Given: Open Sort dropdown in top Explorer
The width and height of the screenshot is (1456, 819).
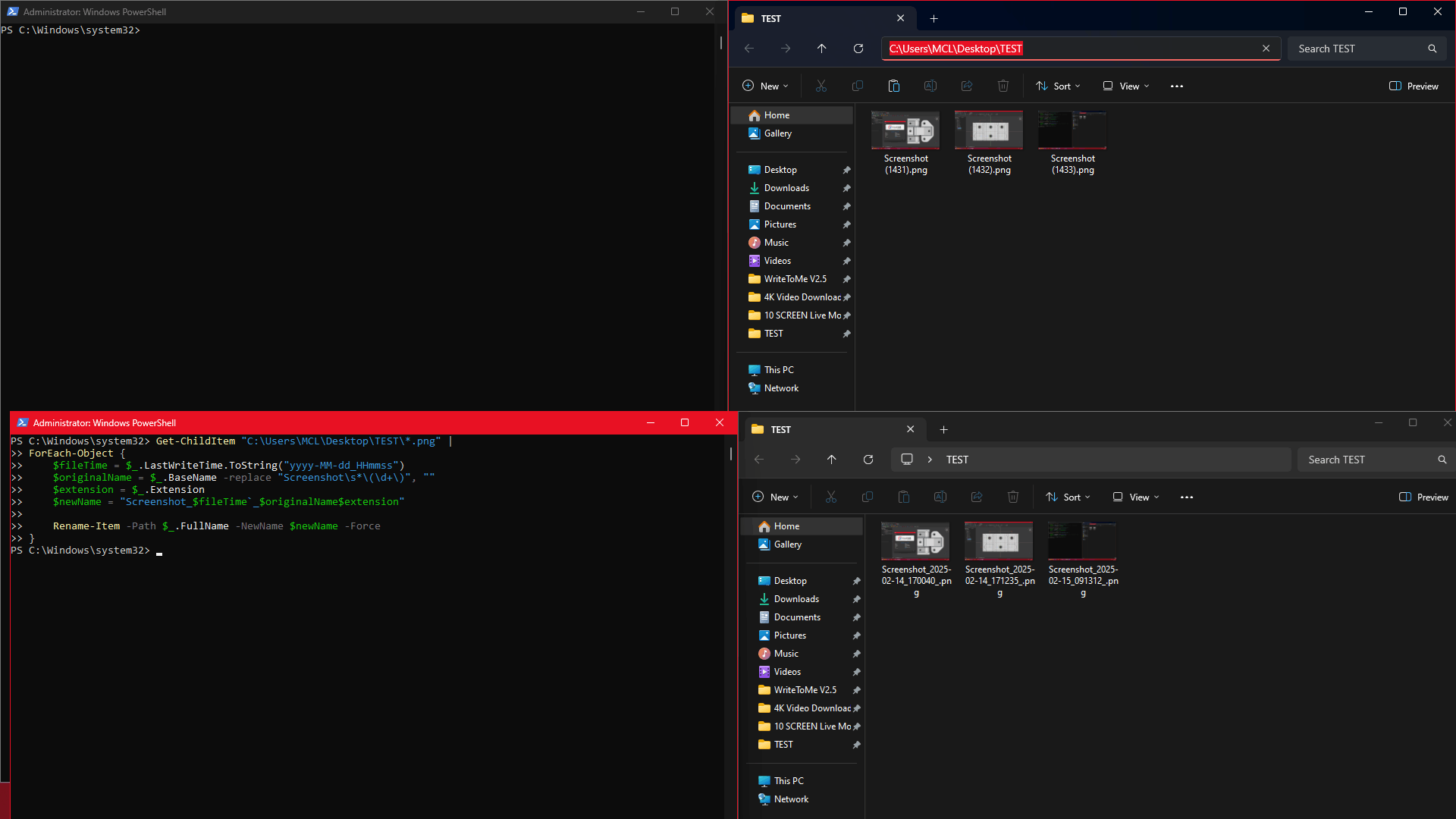Looking at the screenshot, I should point(1059,86).
